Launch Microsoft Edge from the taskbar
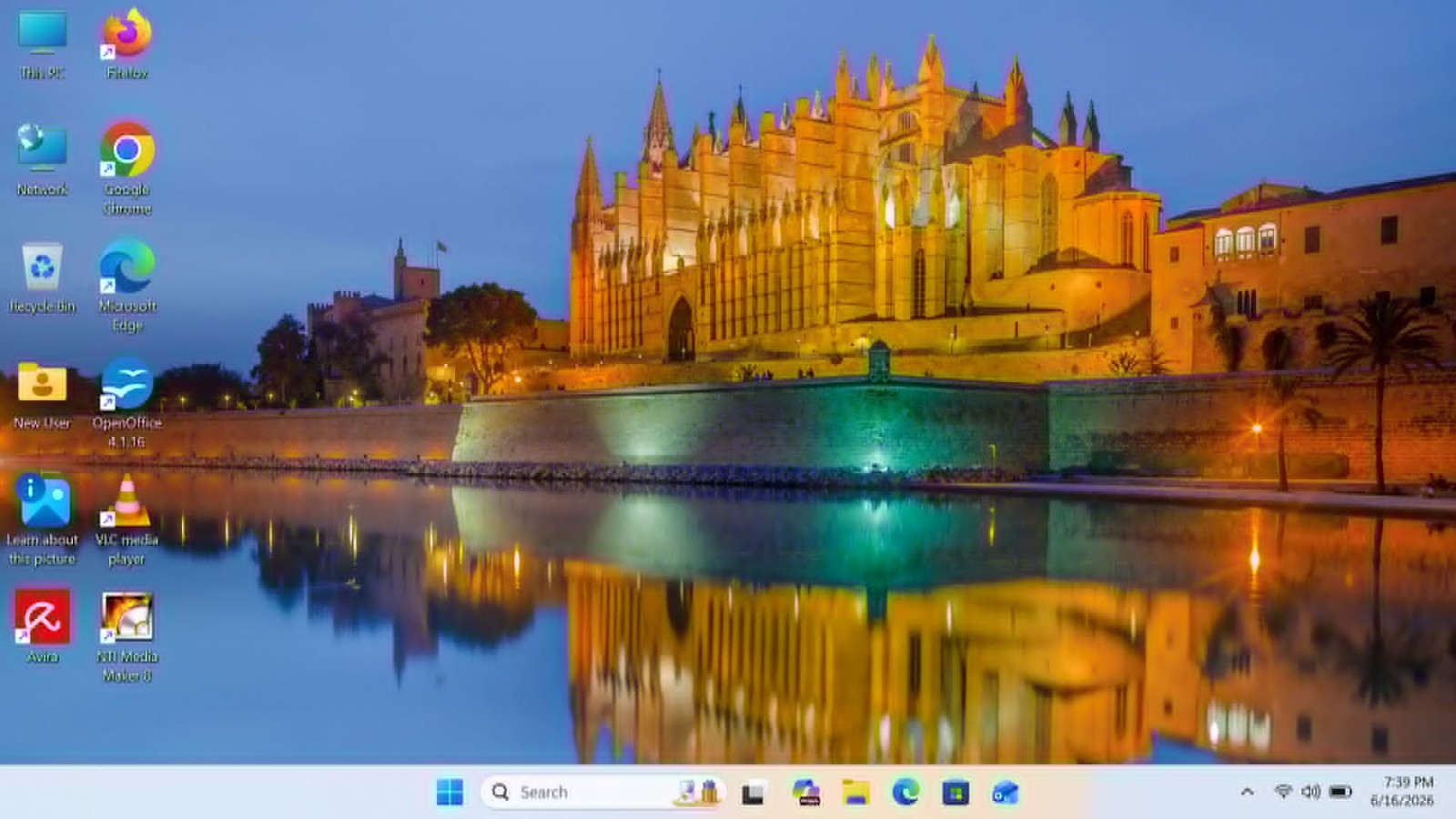The height and width of the screenshot is (819, 1456). pyautogui.click(x=905, y=793)
